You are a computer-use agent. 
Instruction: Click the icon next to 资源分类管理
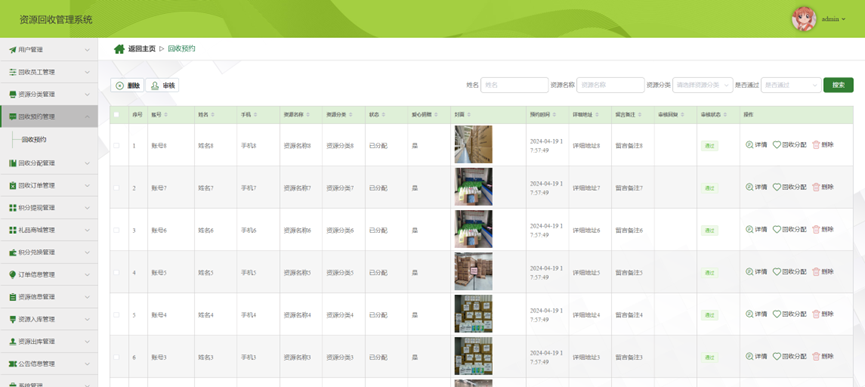pyautogui.click(x=13, y=94)
